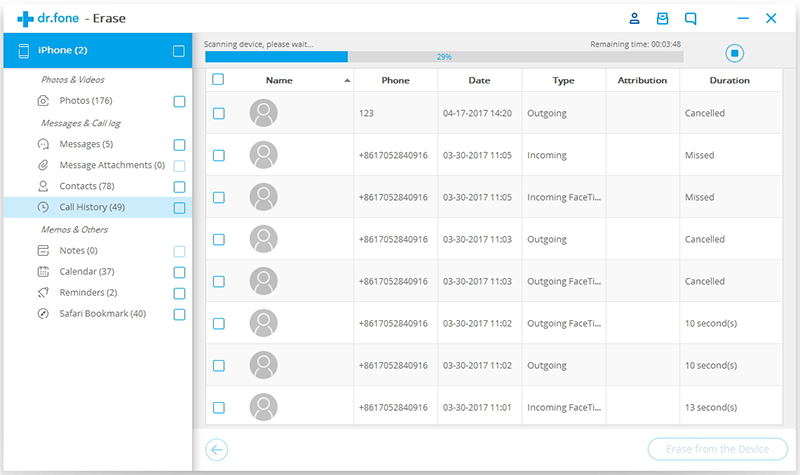Click the Notes icon in sidebar
The height and width of the screenshot is (475, 800).
(43, 251)
